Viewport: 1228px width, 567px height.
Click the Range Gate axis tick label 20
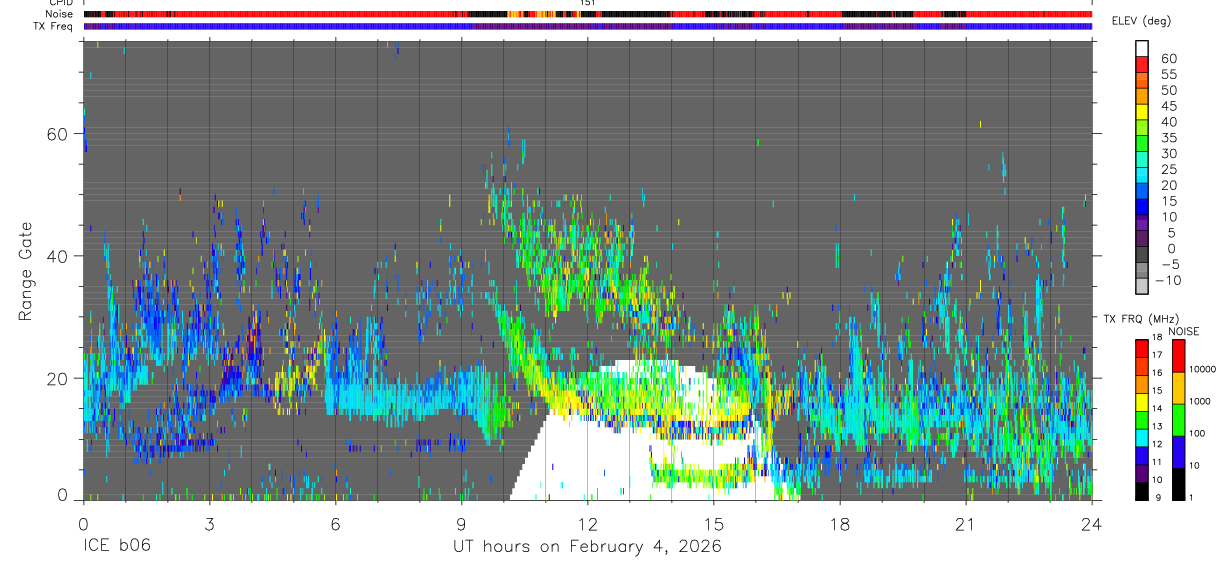click(x=57, y=378)
